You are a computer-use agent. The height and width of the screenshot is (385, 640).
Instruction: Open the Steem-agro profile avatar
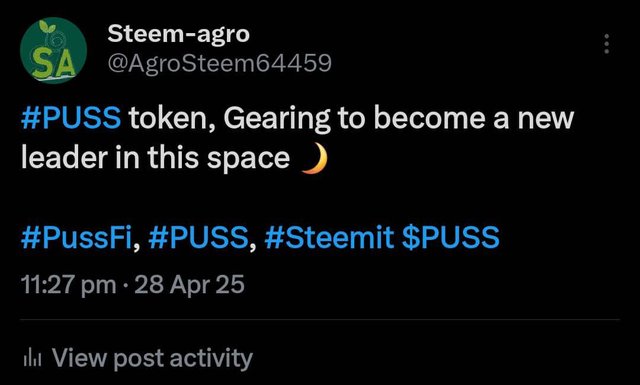53,50
